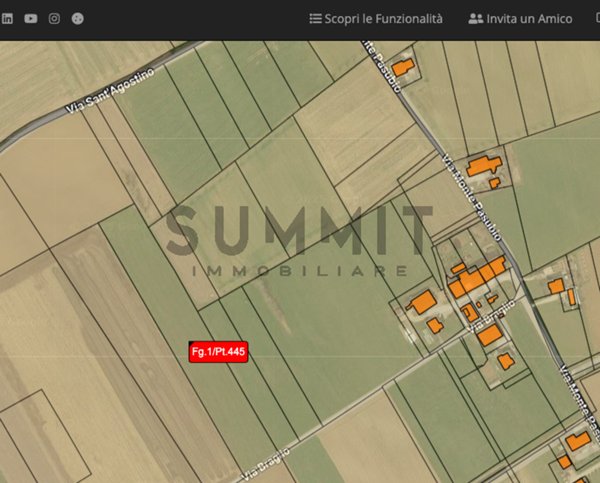Viewport: 600px width, 483px height.
Task: Click the Via Sant'Agostino street label
Action: (x=110, y=91)
